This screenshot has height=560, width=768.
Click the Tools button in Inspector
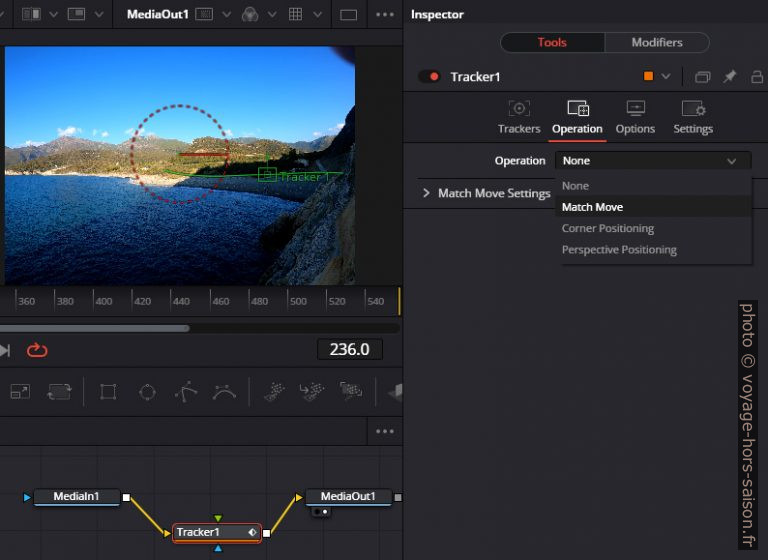tap(552, 43)
